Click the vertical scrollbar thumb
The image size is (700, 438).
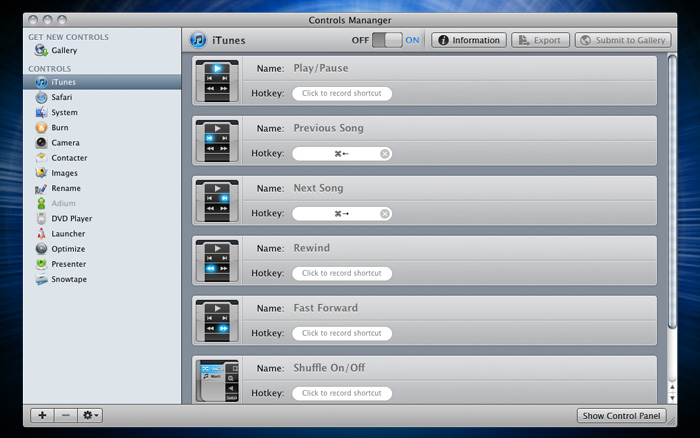pos(672,192)
